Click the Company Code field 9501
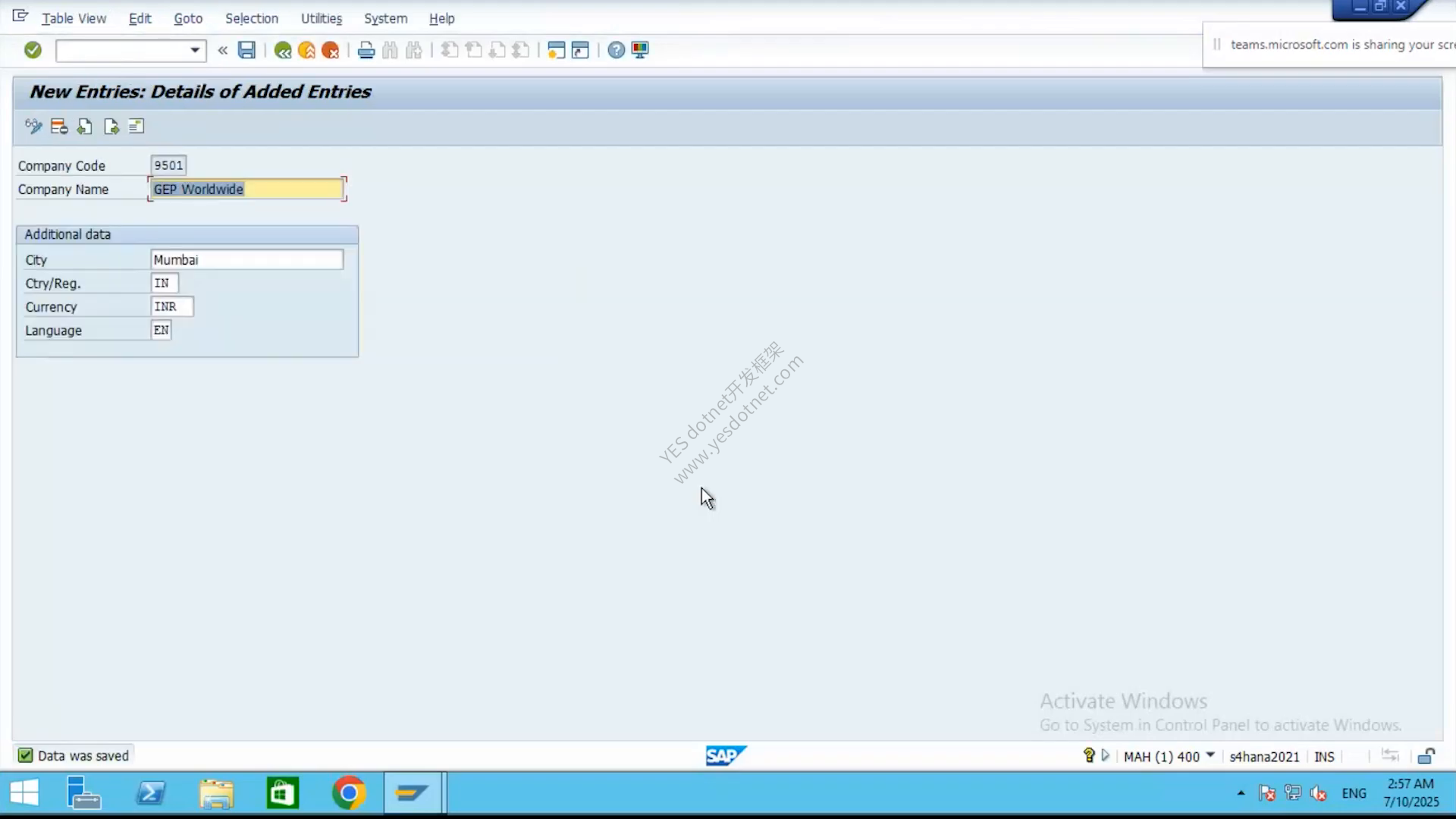 click(x=168, y=165)
